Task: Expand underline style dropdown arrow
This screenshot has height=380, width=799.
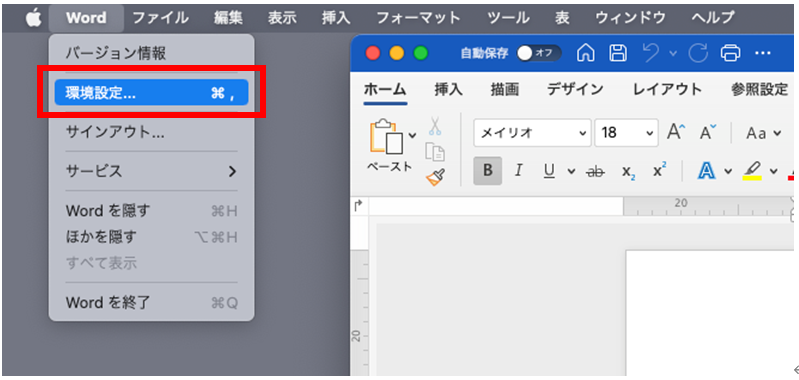Action: click(x=572, y=172)
